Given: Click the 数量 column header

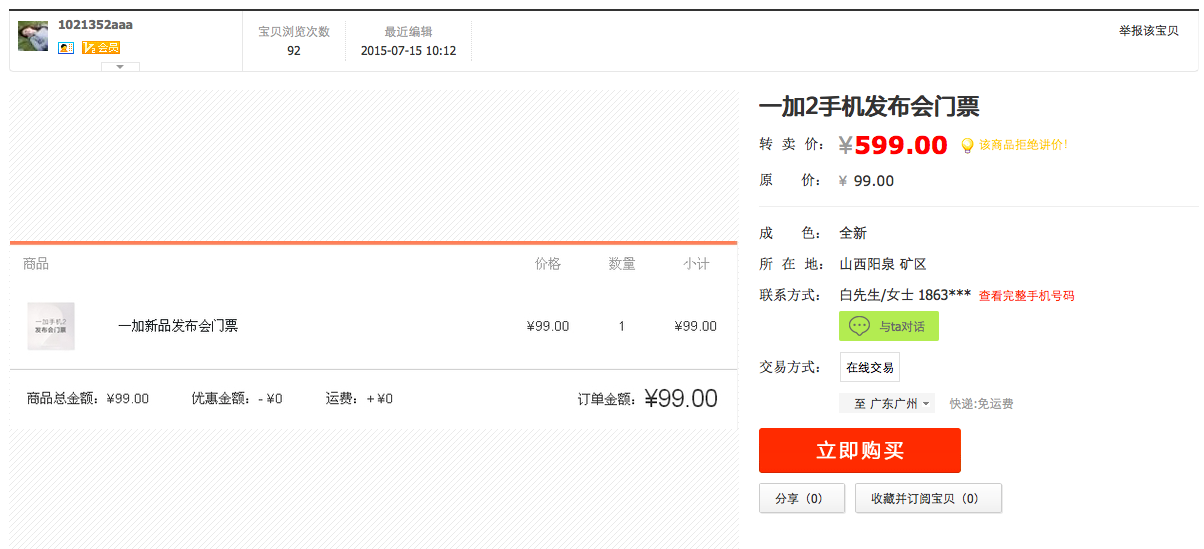Looking at the screenshot, I should click(x=622, y=264).
